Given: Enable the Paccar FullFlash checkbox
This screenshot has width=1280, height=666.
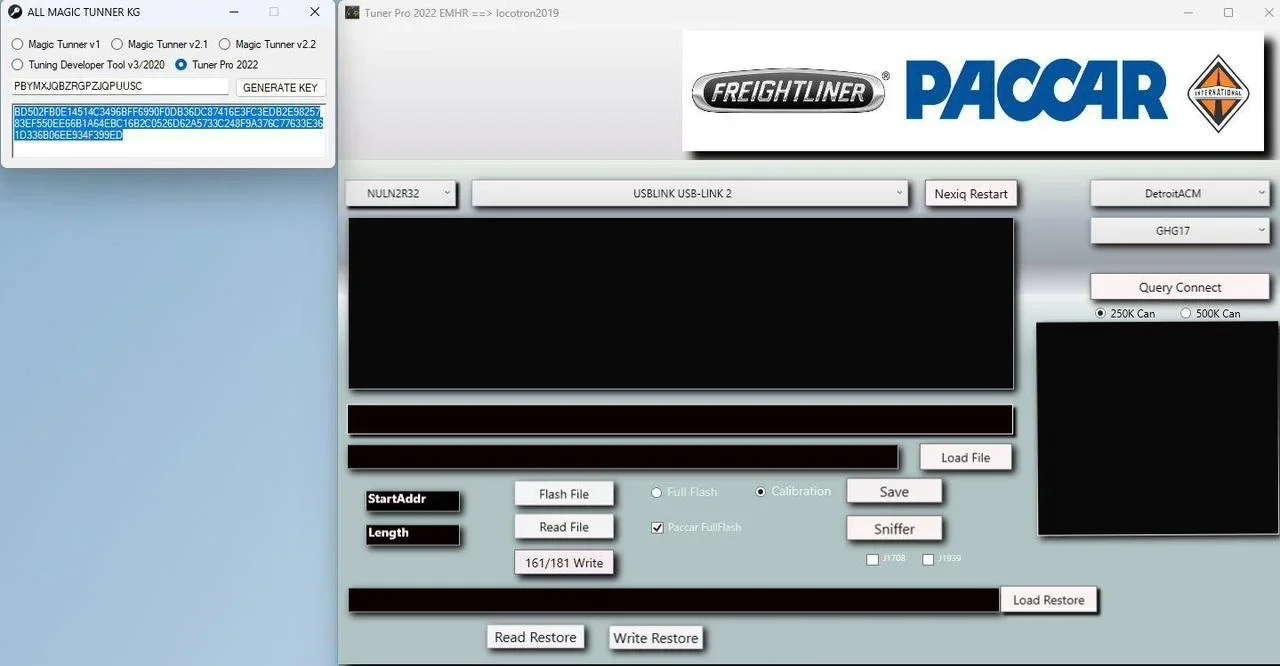Looking at the screenshot, I should [x=657, y=527].
